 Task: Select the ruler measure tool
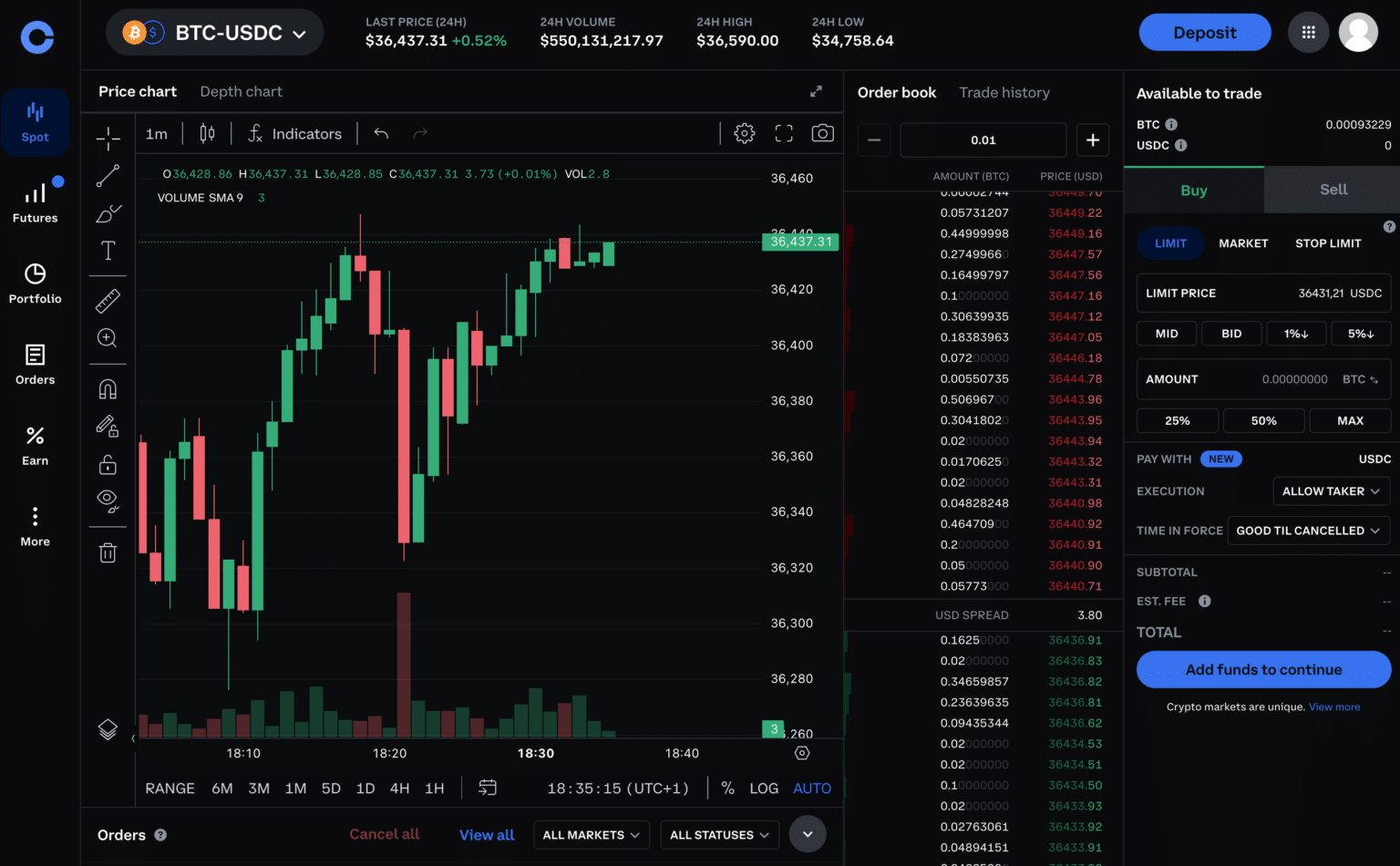coord(108,301)
